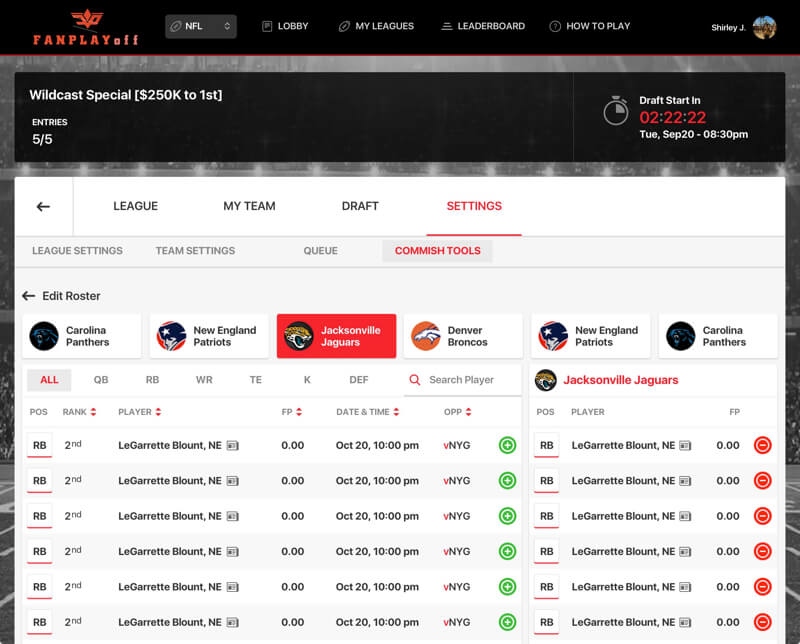The width and height of the screenshot is (800, 644).
Task: Remove third roster player with red minus
Action: coord(762,516)
